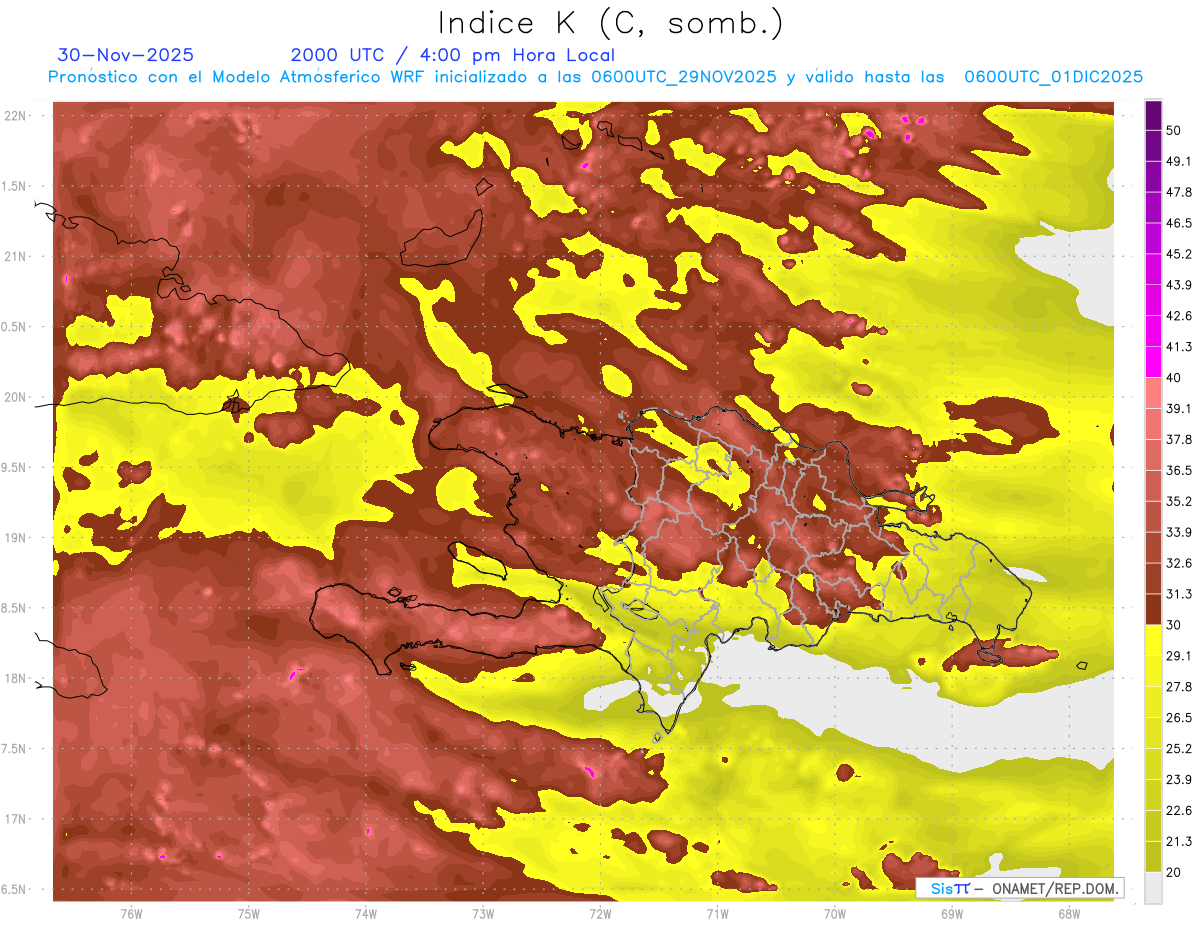Click the longitude axis label "75W"
1200x927 pixels.
click(x=249, y=913)
